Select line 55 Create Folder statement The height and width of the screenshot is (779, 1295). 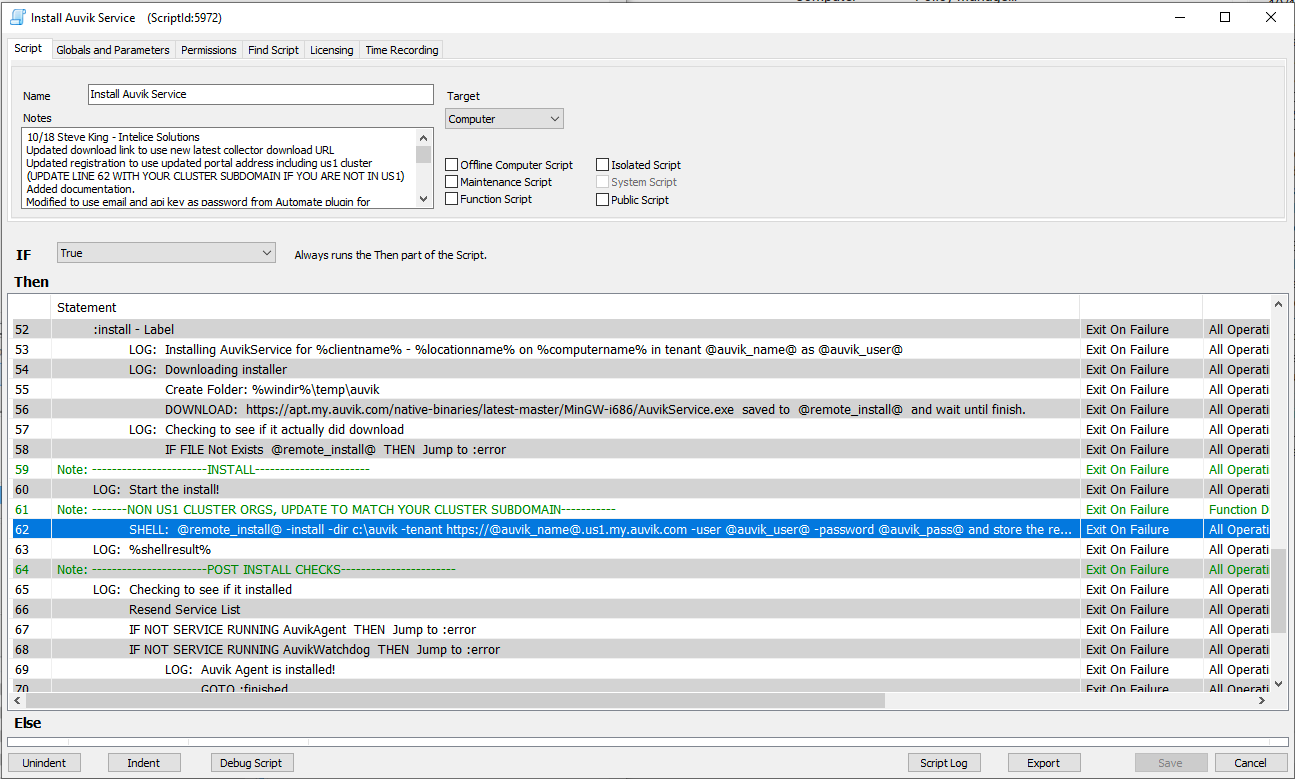click(640, 389)
